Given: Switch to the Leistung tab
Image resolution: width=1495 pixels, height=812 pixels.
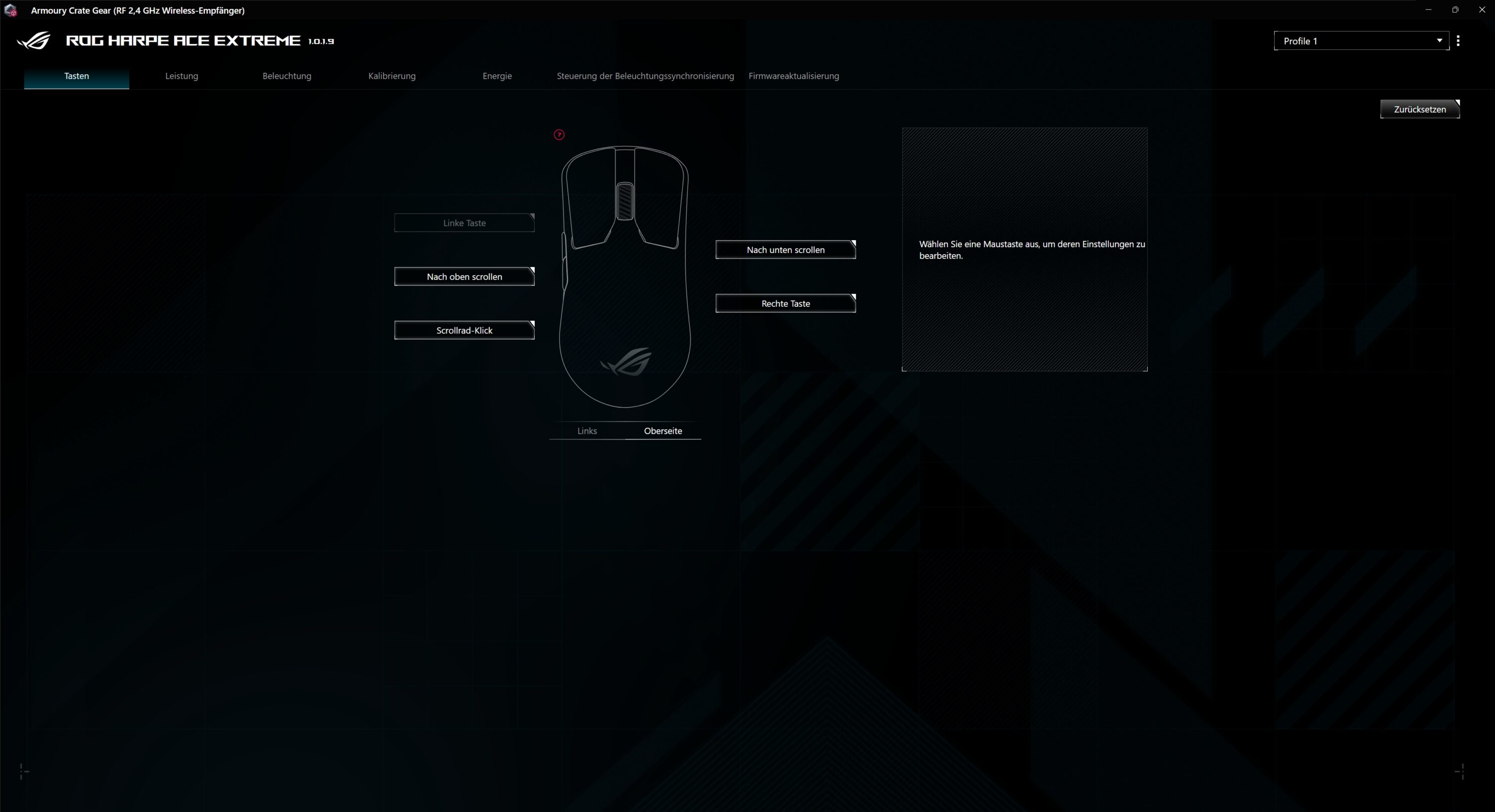Looking at the screenshot, I should coord(182,76).
